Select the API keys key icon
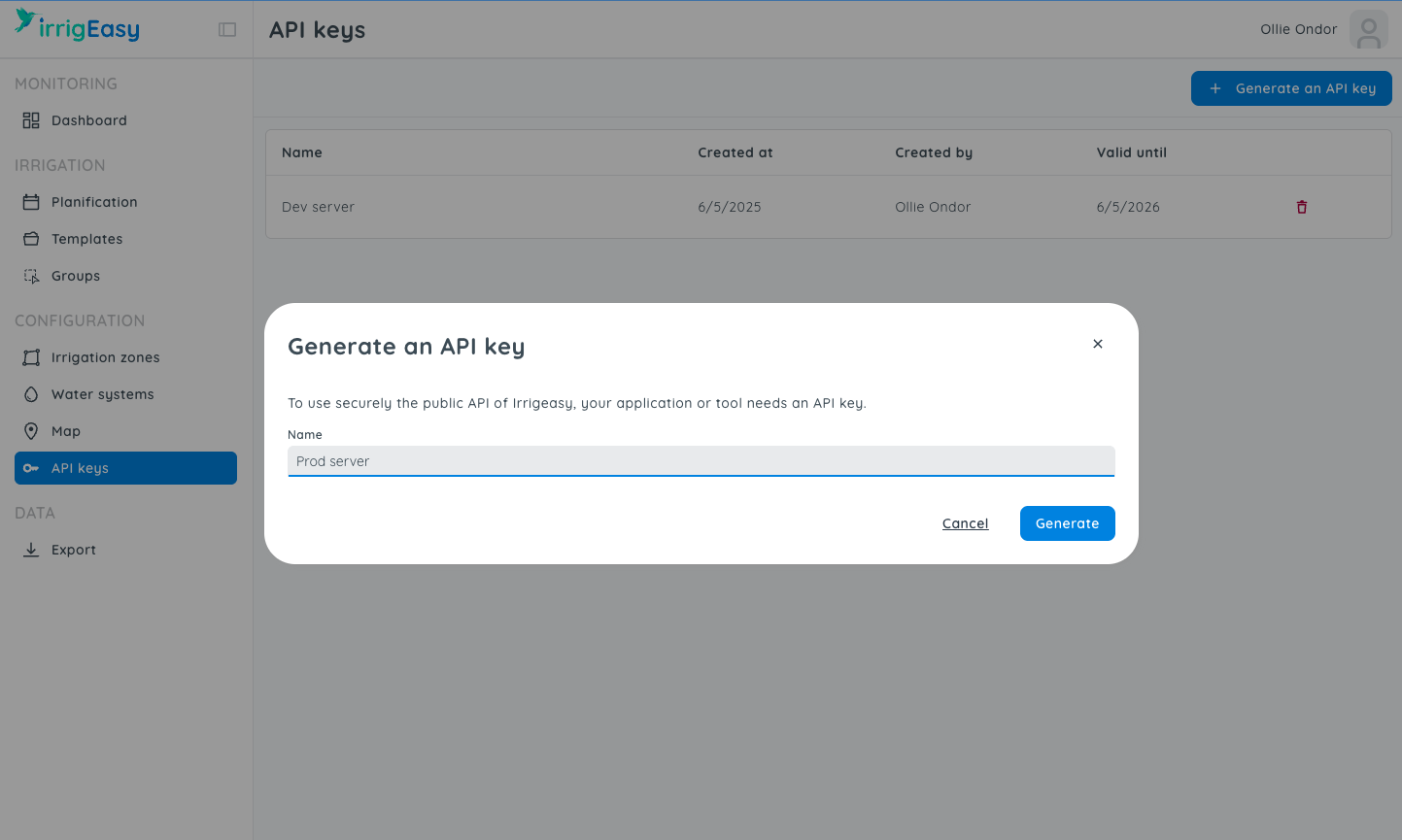 coord(31,467)
